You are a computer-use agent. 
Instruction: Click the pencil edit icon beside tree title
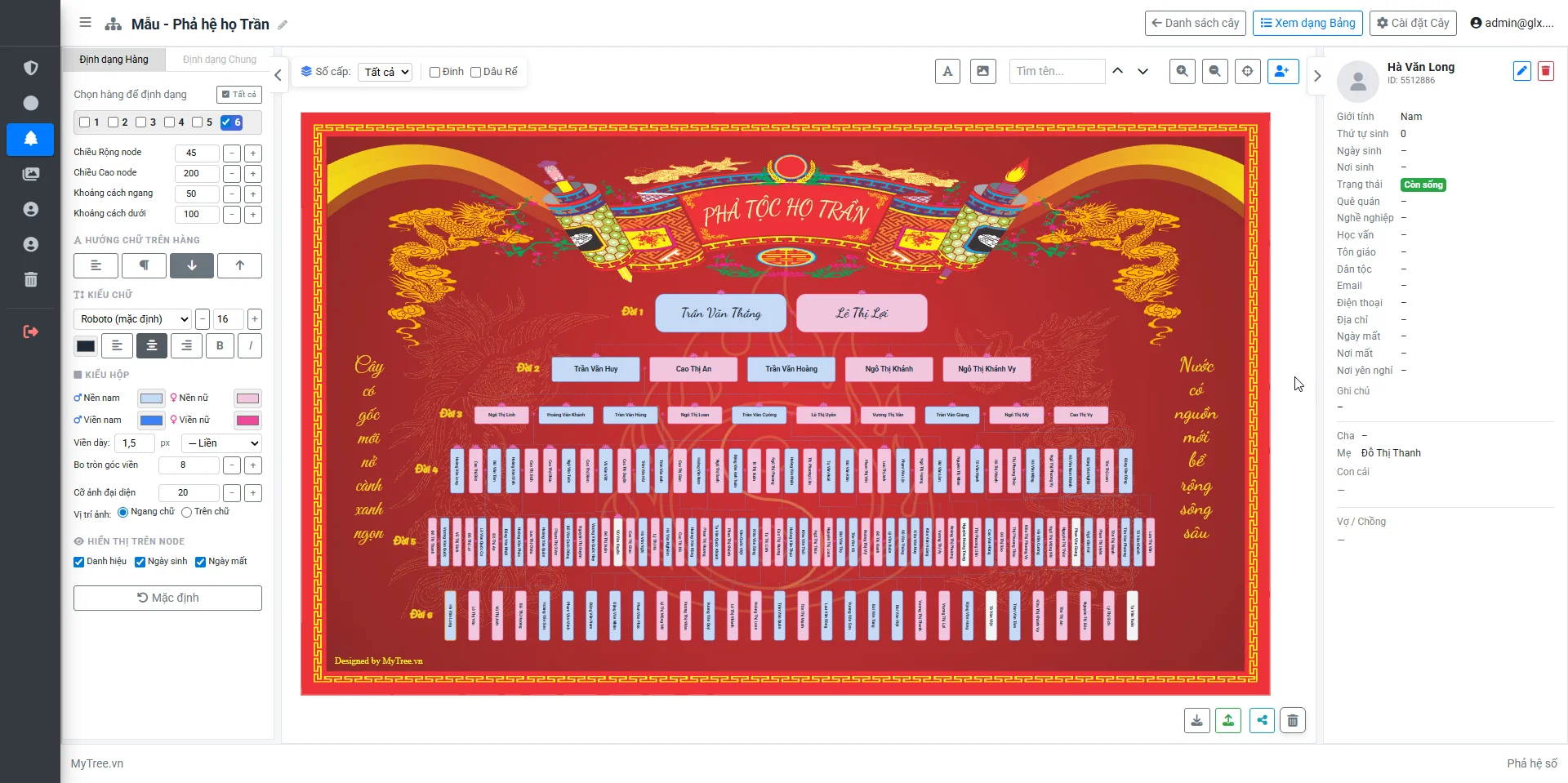[283, 25]
